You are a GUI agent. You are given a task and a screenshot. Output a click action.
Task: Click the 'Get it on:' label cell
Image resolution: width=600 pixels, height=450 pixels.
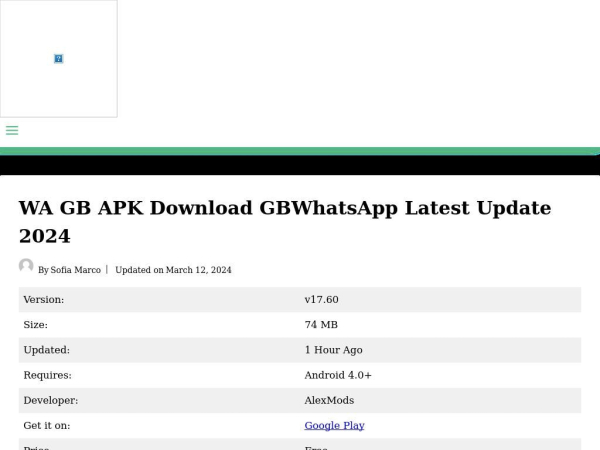click(159, 426)
